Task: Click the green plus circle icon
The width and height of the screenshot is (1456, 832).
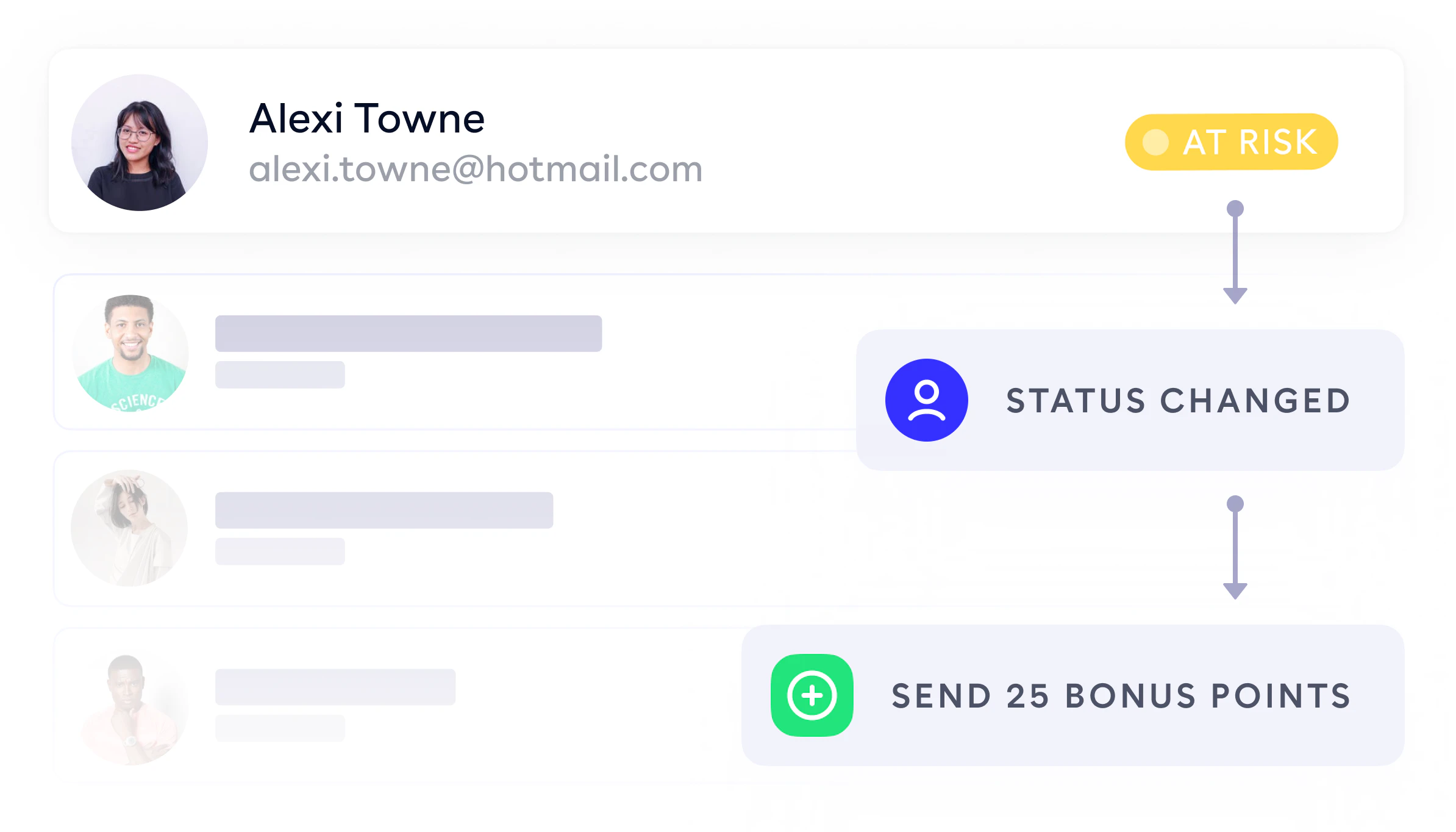Action: click(812, 695)
